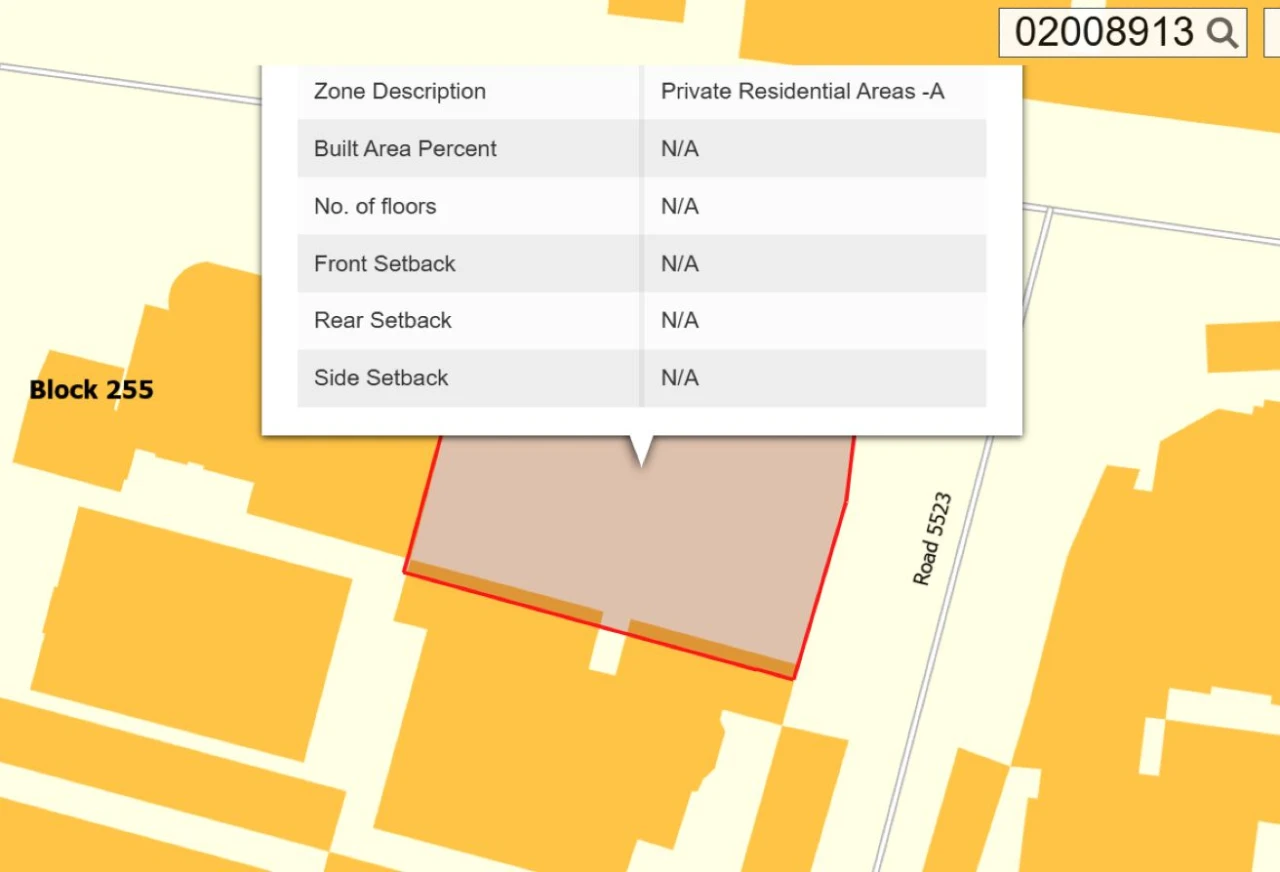Viewport: 1280px width, 872px height.
Task: Click the No. of floors label
Action: tap(375, 207)
